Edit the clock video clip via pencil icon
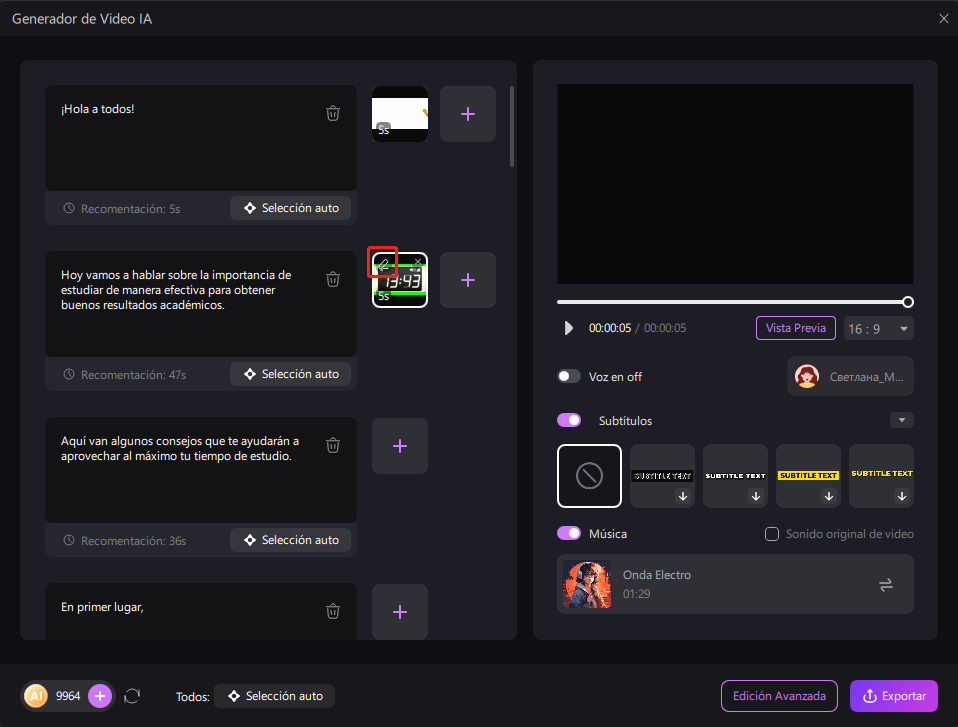958x727 pixels. point(383,264)
